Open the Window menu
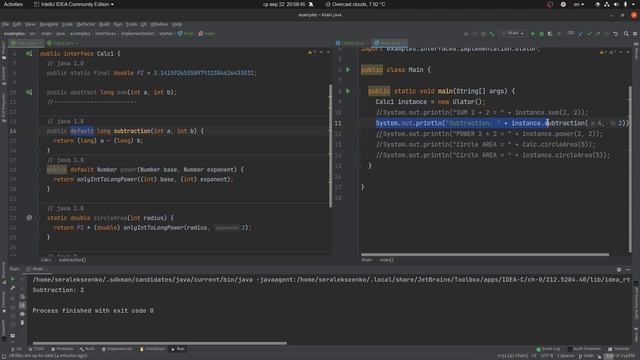640x360 pixels. (159, 24)
